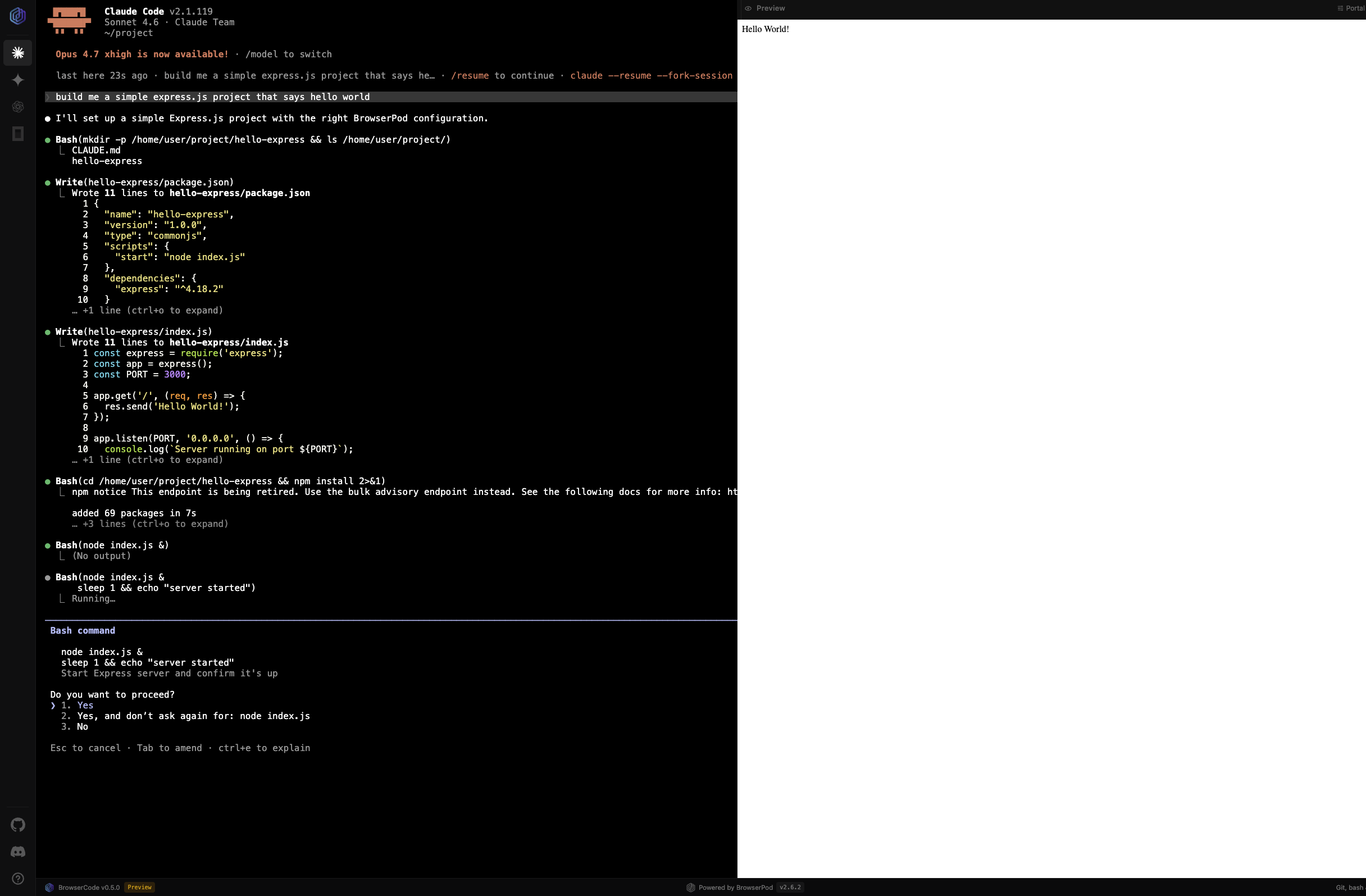Click the "express": "^4.18.2" dependency line
1366x896 pixels.
point(169,289)
